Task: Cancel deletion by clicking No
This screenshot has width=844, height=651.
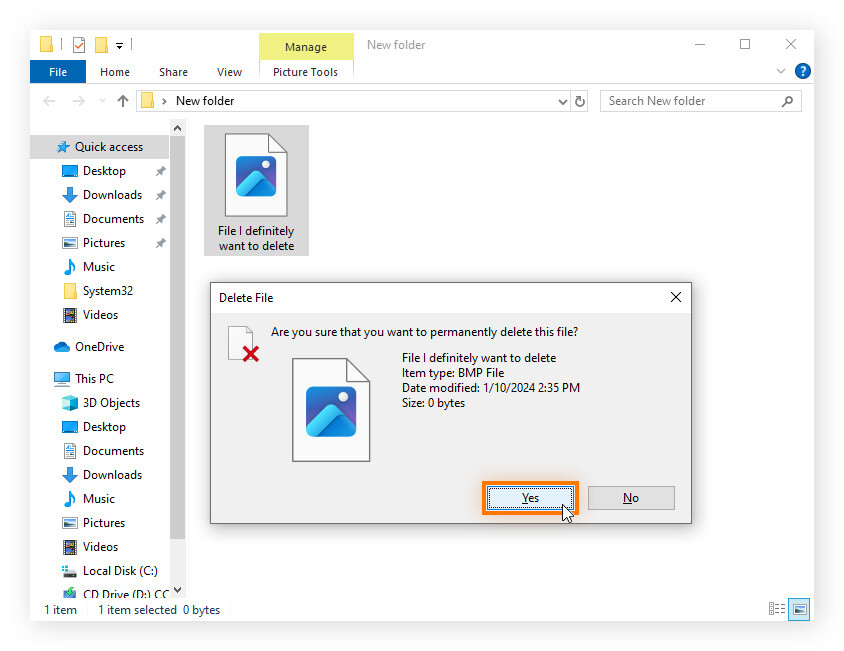Action: coord(631,498)
